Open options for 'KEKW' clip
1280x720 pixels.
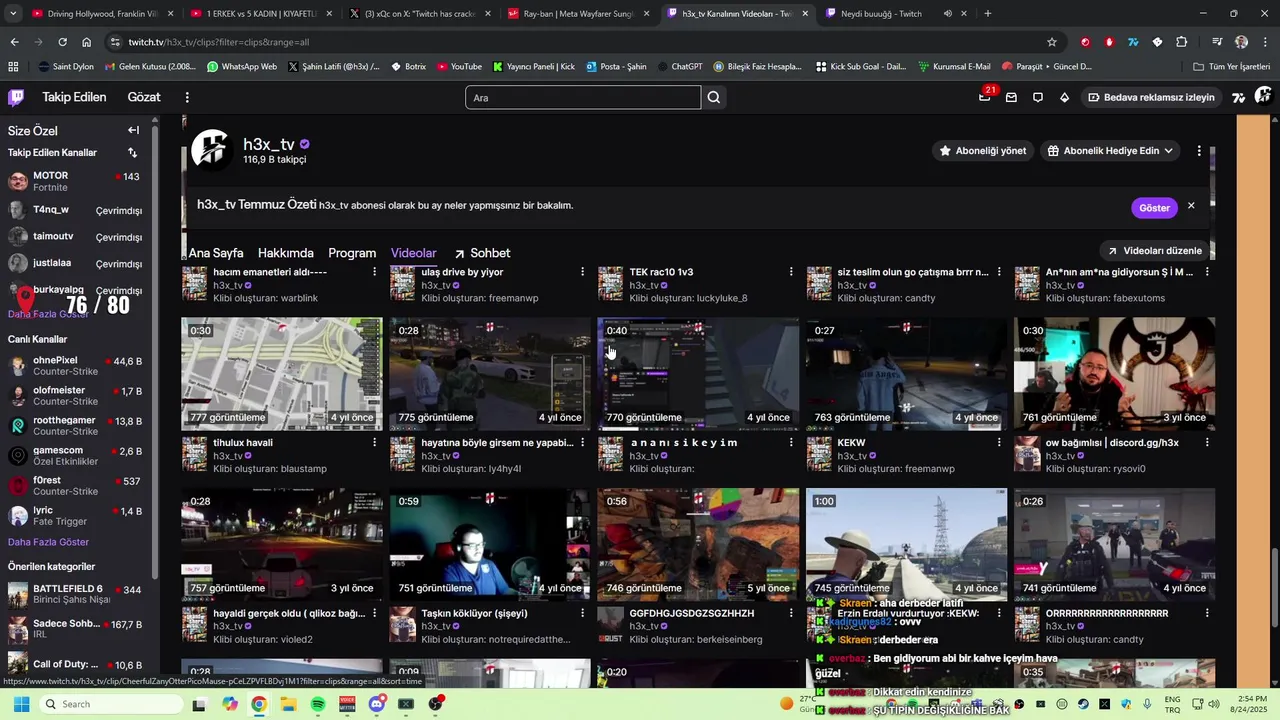click(x=999, y=442)
